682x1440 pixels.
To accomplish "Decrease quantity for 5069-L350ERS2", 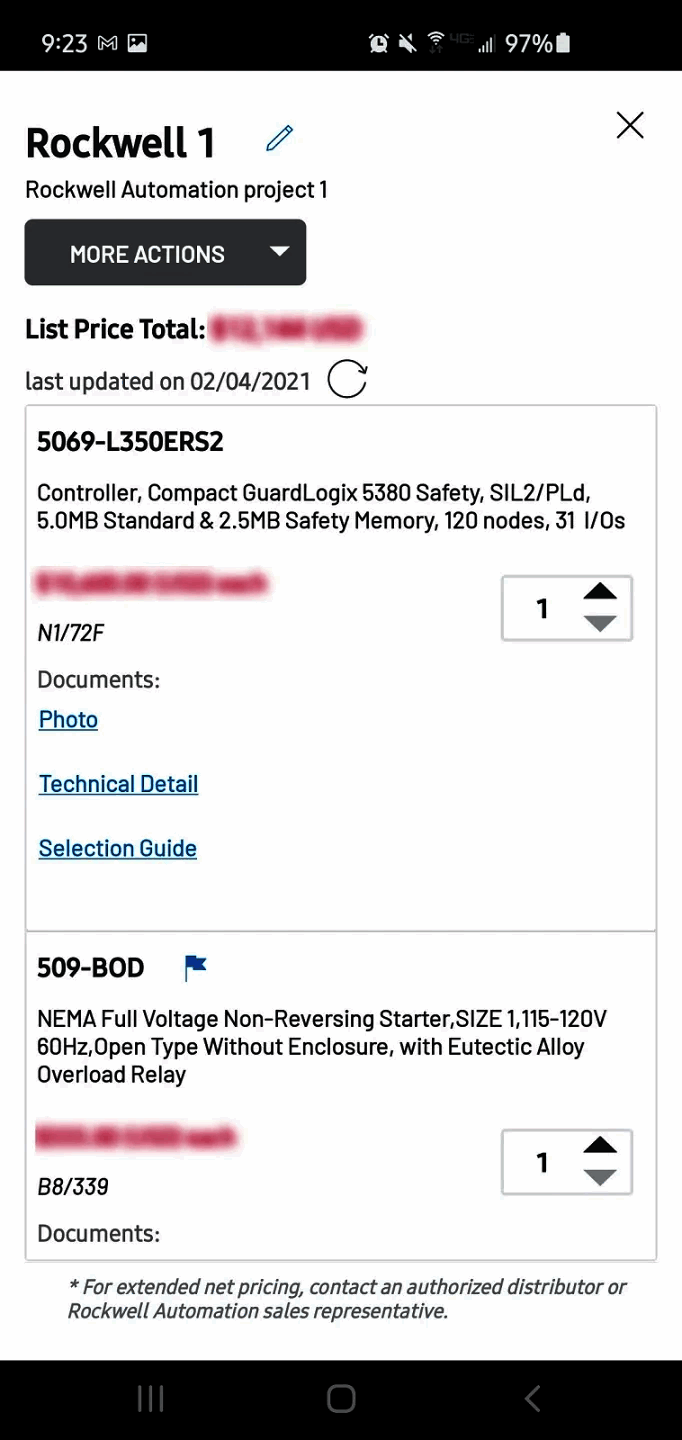I will (x=600, y=623).
